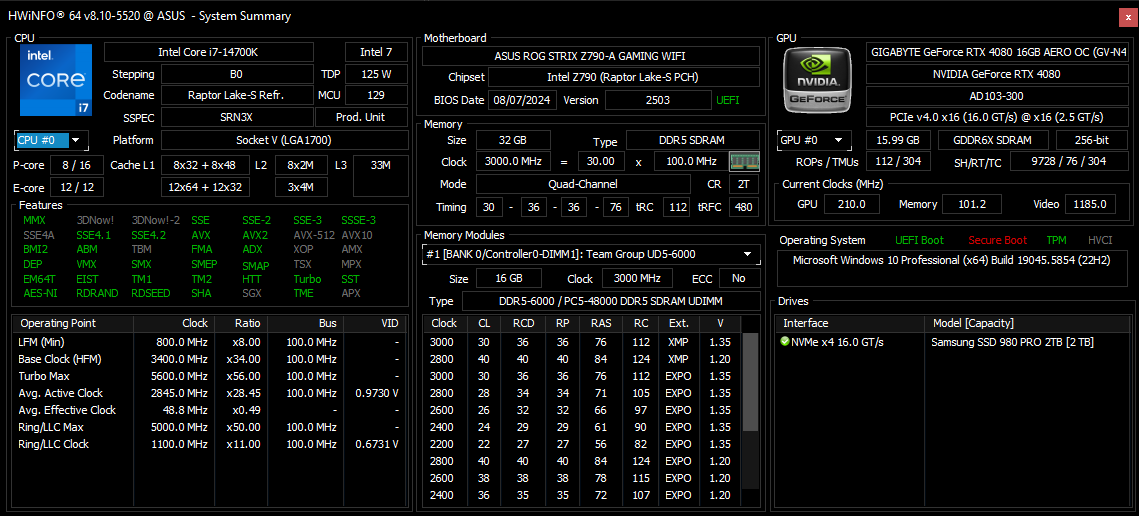Click the SSE4.2 feature label
The width and height of the screenshot is (1139, 516).
(x=148, y=235)
